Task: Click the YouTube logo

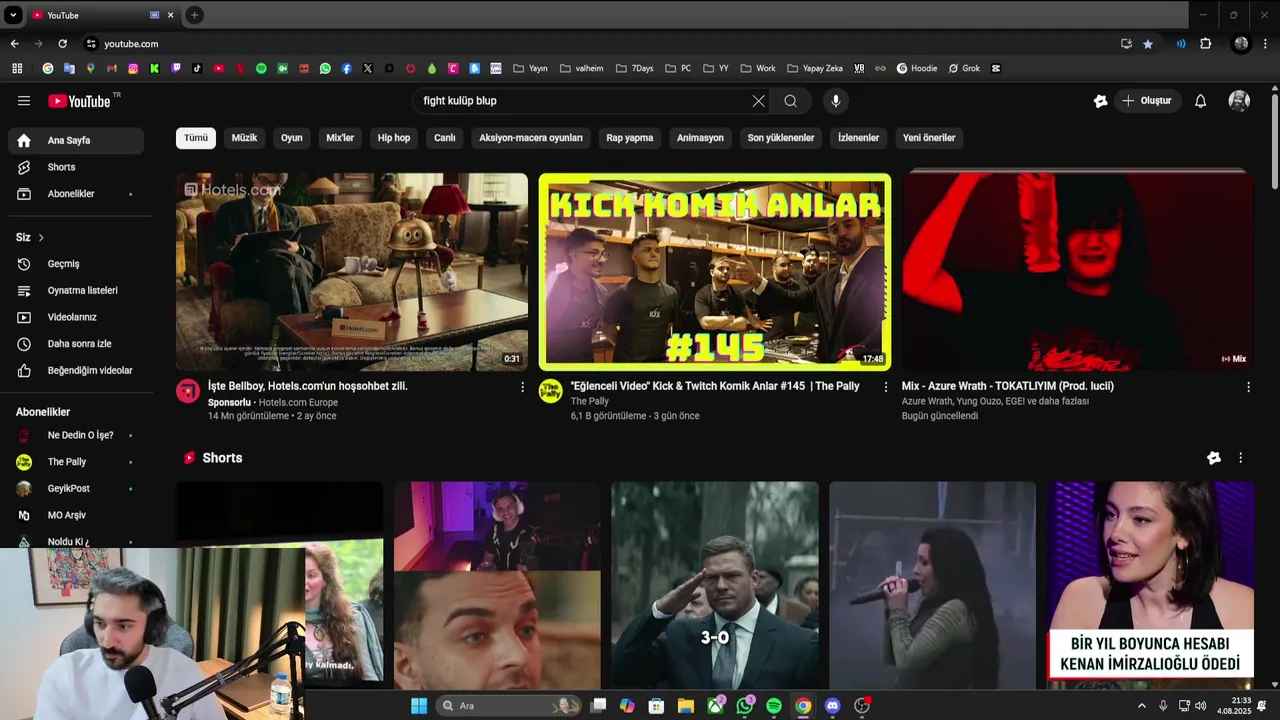Action: click(80, 101)
